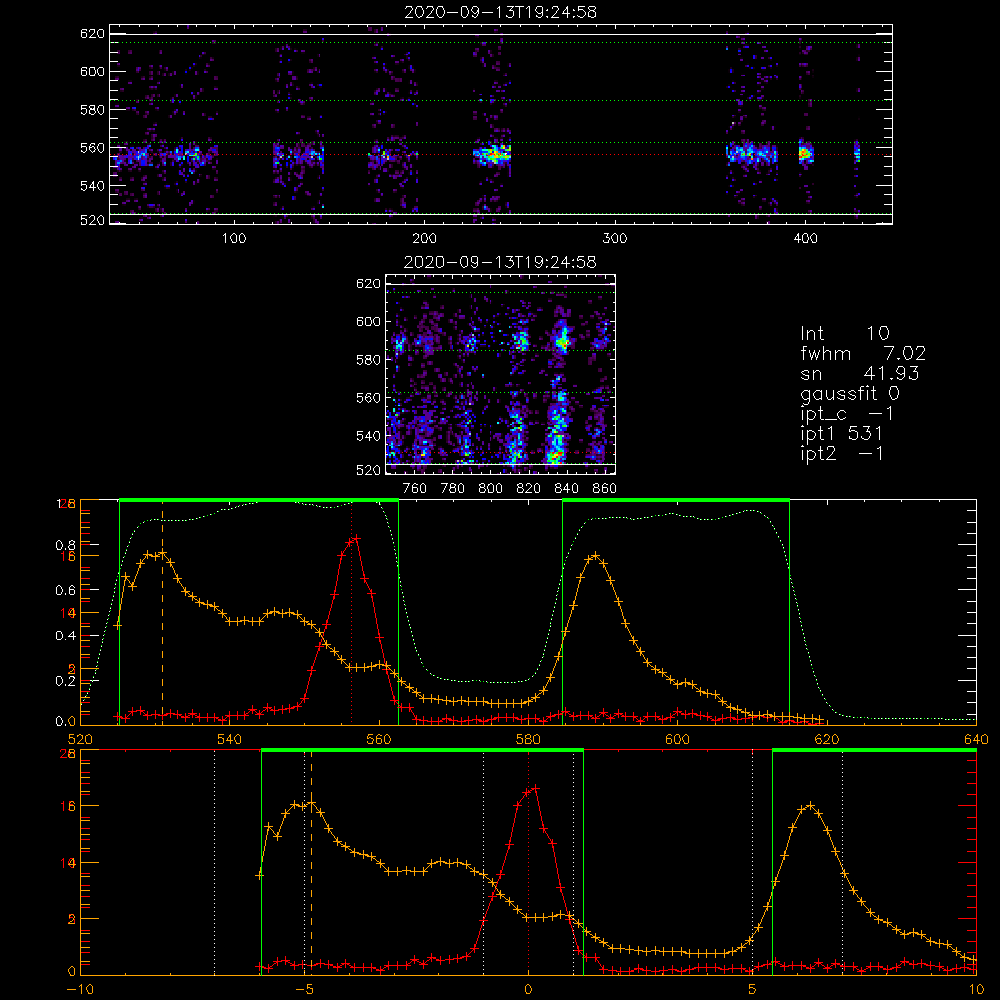Click white y-axis label 0.6 on profile plot
Viewport: 1000px width, 1000px height.
click(66, 591)
